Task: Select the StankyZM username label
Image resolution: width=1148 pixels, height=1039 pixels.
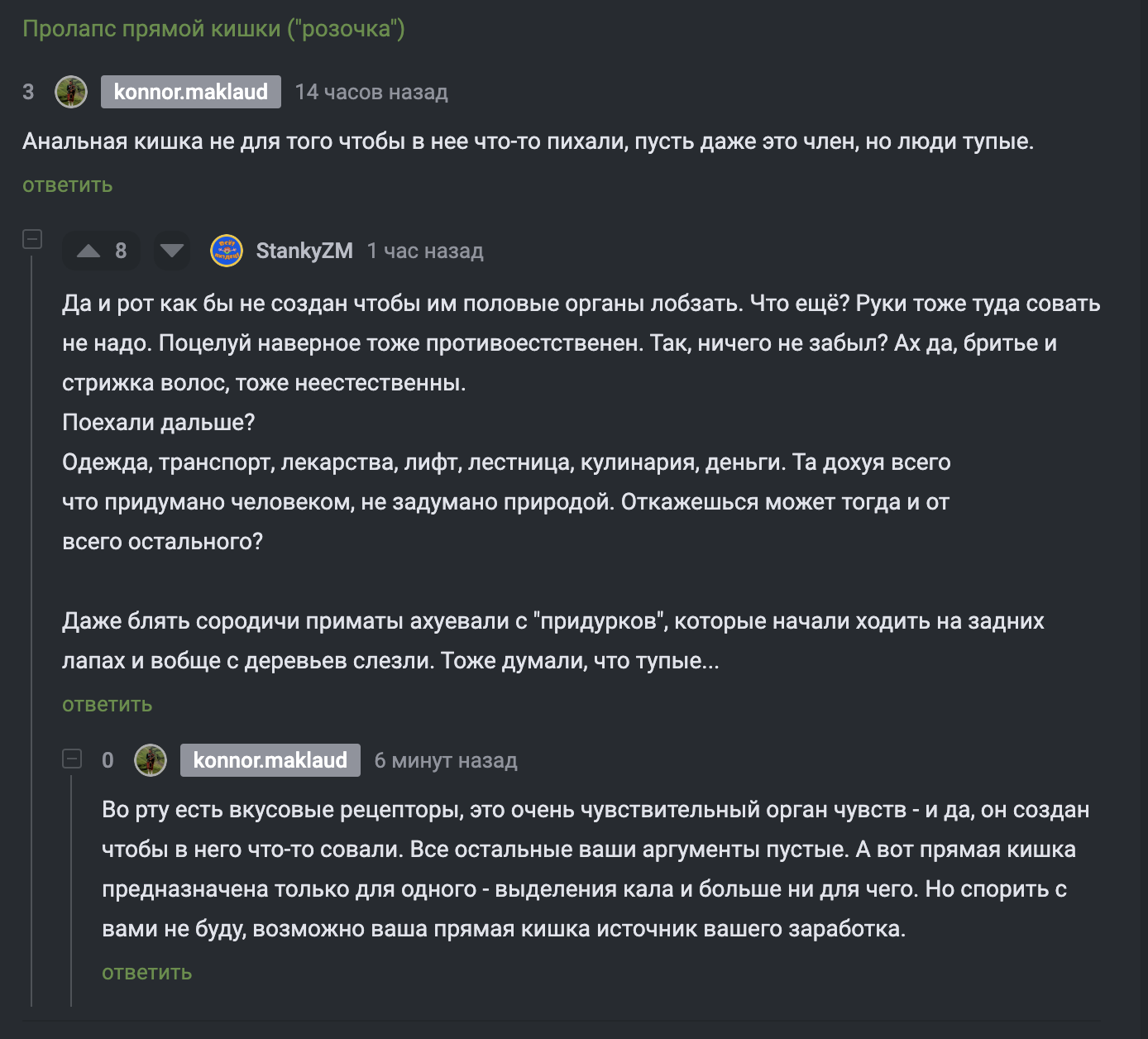Action: point(304,250)
